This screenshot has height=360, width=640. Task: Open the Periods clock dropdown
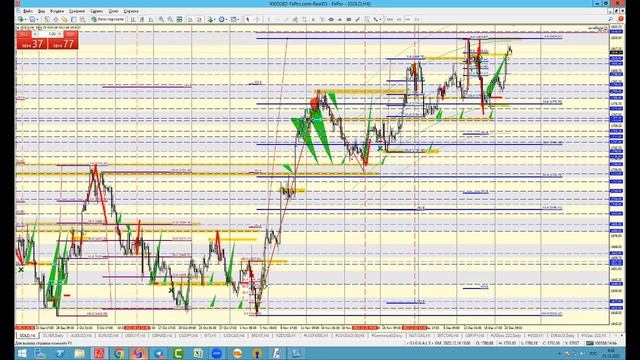(222, 19)
